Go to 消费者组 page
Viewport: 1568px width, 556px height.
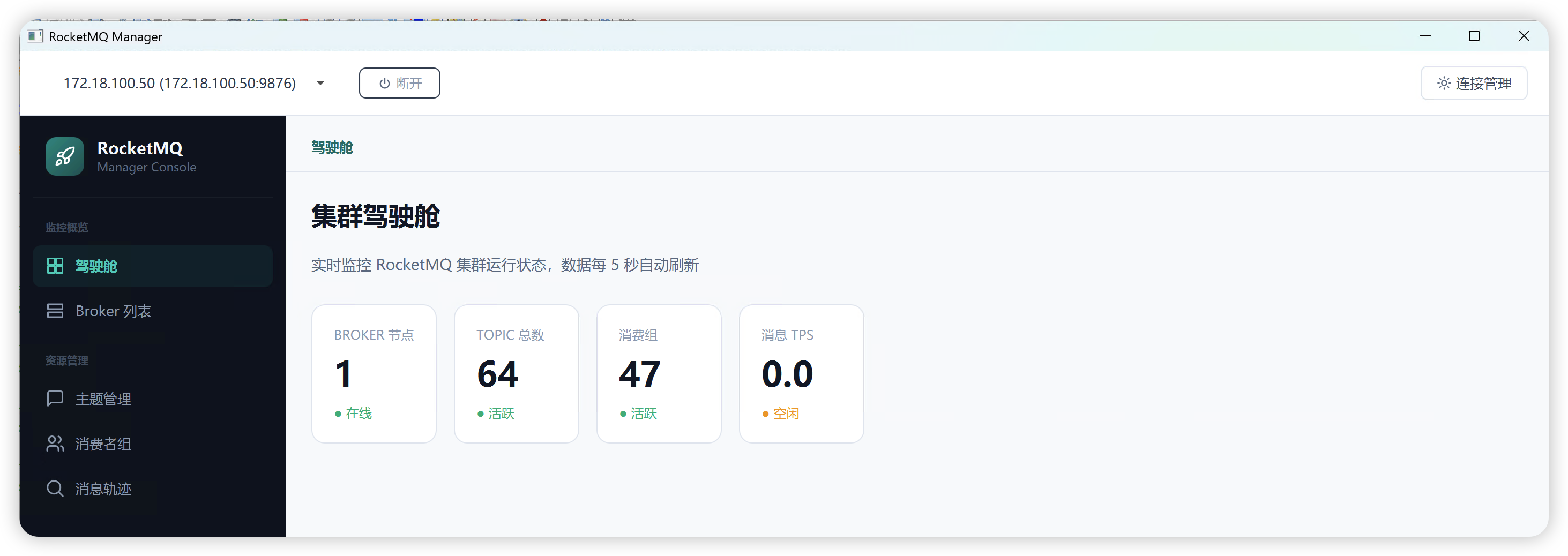pyautogui.click(x=153, y=444)
